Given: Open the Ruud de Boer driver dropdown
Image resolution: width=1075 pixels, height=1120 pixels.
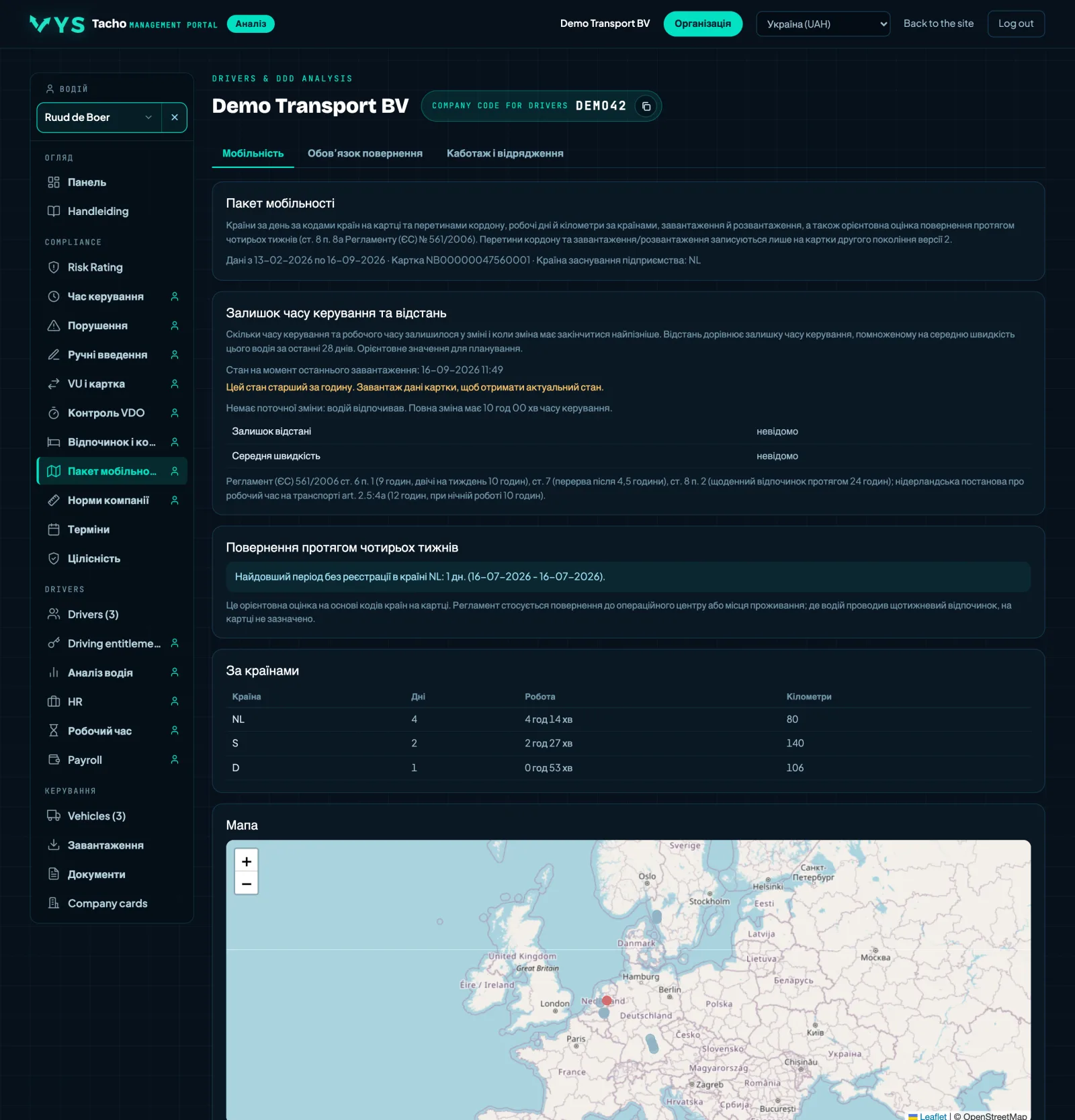Looking at the screenshot, I should [x=99, y=118].
